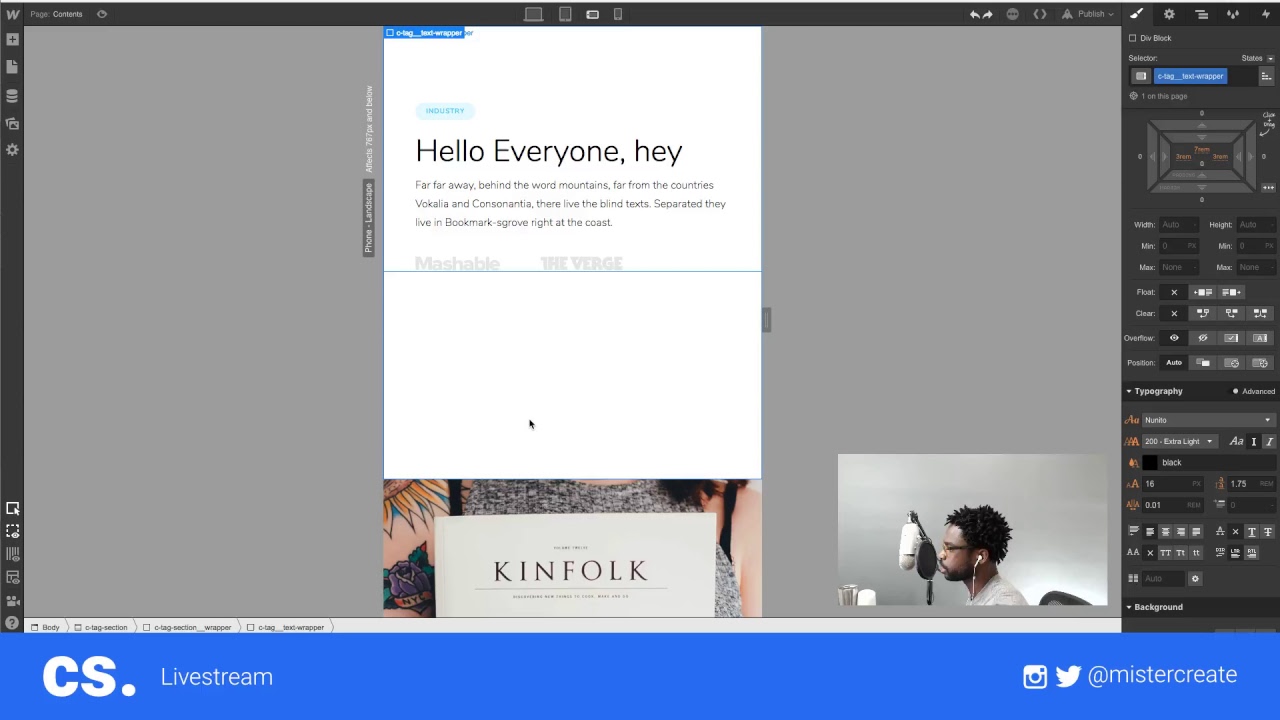
Task: Apply underline text decoration
Action: tap(1251, 532)
